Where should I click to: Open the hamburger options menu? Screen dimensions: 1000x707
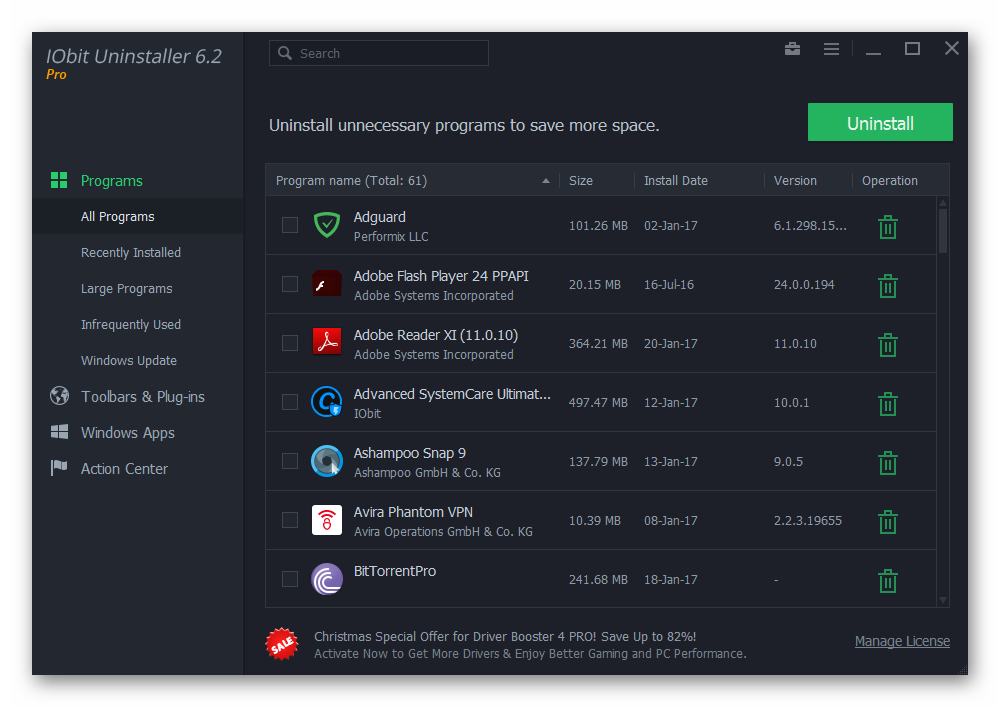click(x=831, y=49)
